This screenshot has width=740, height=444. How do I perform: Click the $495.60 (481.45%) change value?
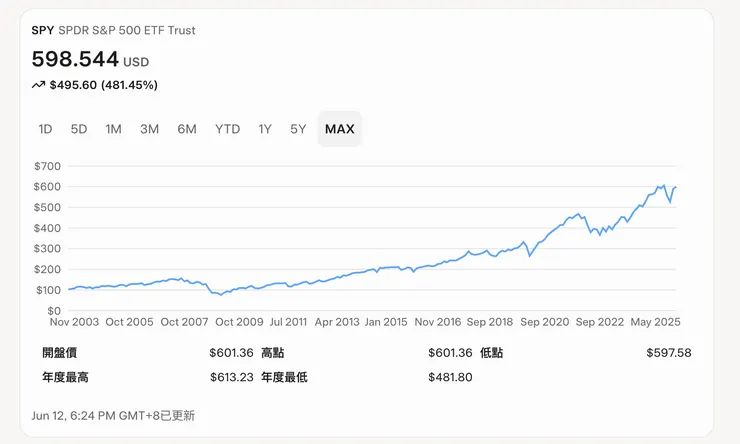[x=104, y=85]
